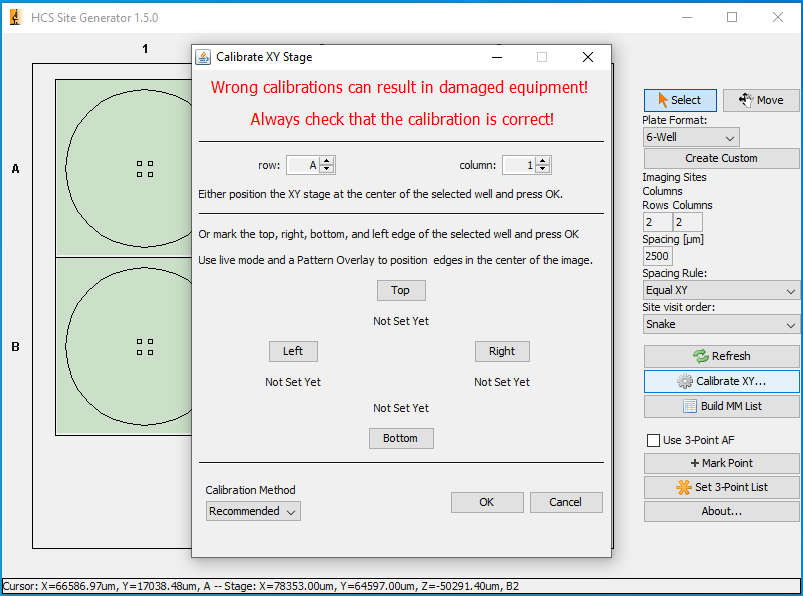Click the Java icon in dialog title bar
Image resolution: width=803 pixels, height=596 pixels.
[203, 57]
